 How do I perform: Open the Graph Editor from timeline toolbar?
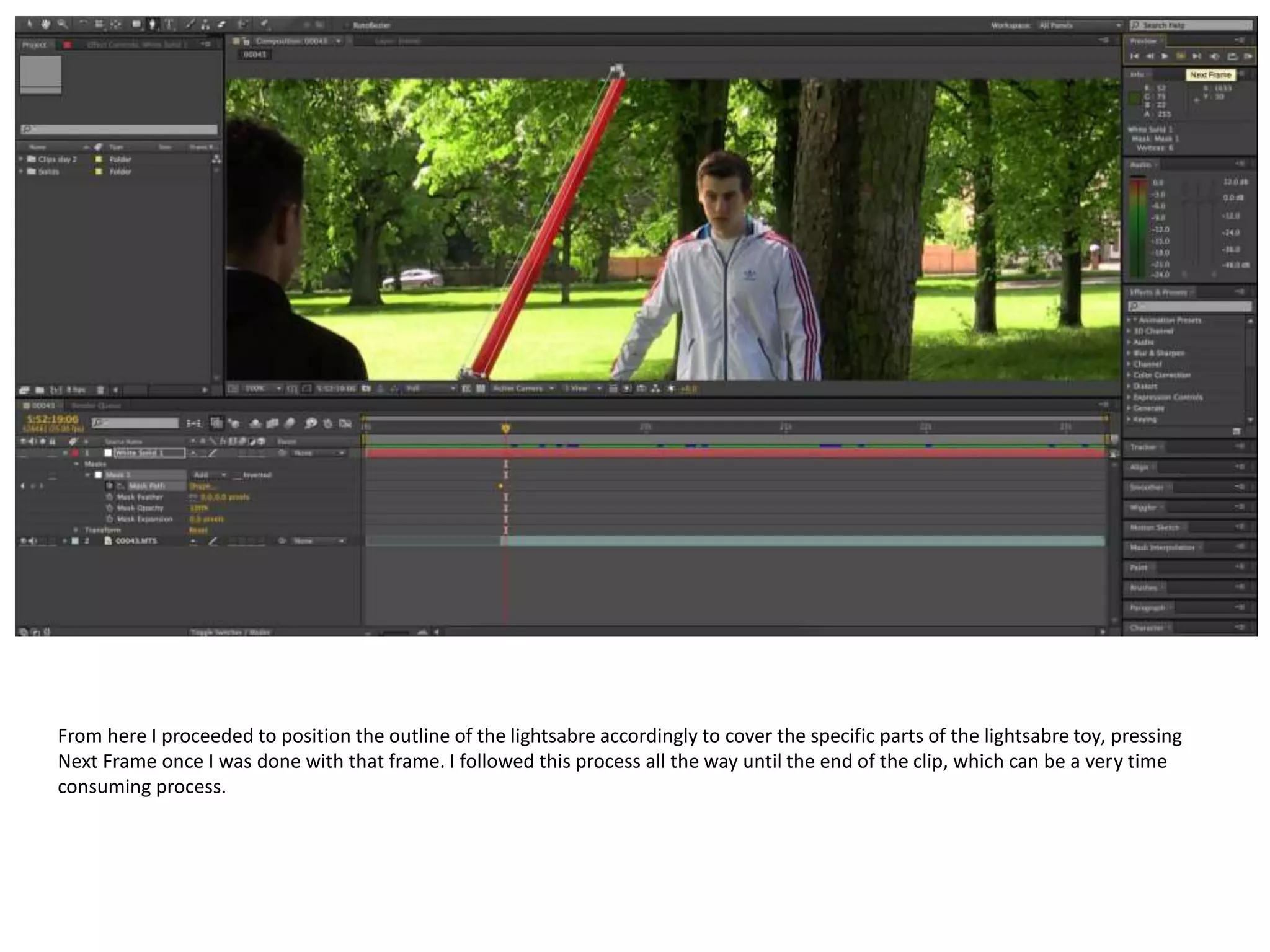pyautogui.click(x=345, y=423)
